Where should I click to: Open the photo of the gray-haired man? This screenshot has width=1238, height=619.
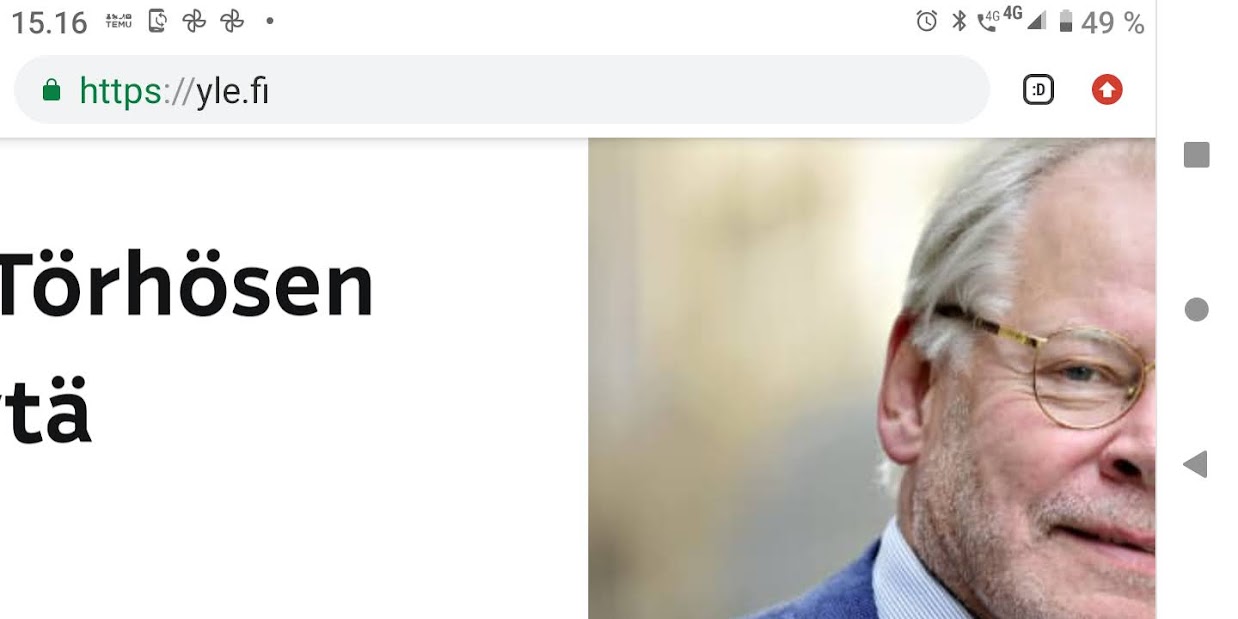point(871,378)
